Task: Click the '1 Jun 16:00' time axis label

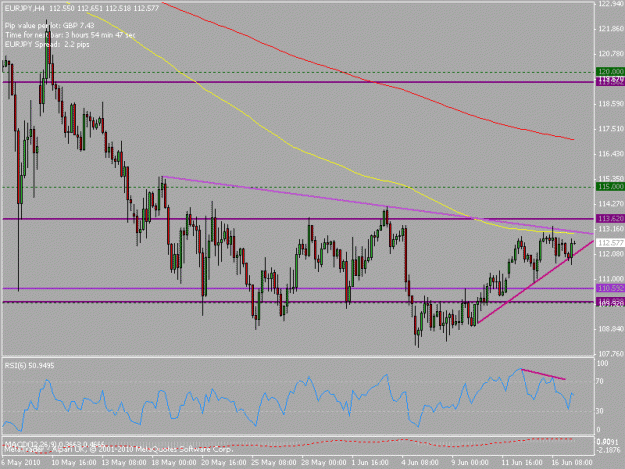Action: [x=370, y=463]
